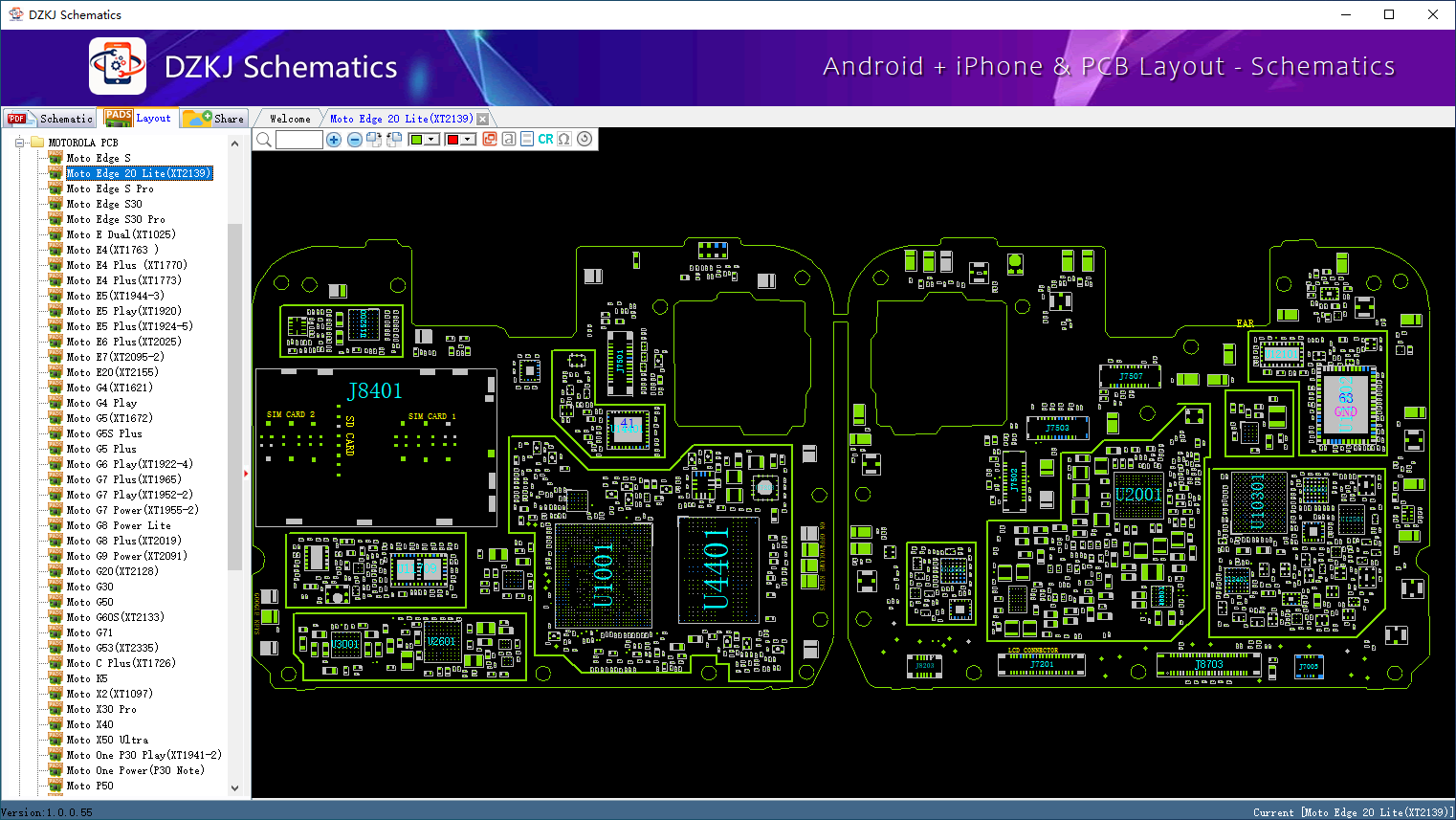Toggle the letter 'a' text display button
1456x820 pixels.
[509, 140]
